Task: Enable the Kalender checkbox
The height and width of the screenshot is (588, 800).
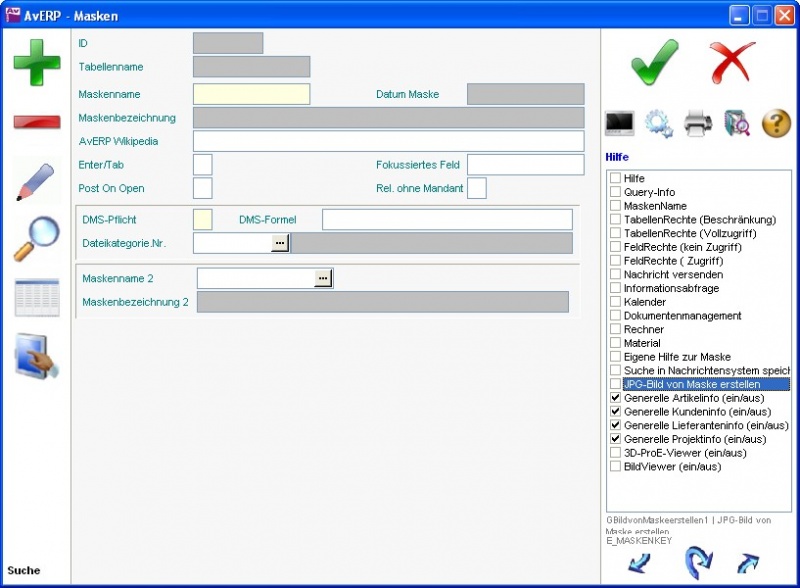Action: (616, 302)
